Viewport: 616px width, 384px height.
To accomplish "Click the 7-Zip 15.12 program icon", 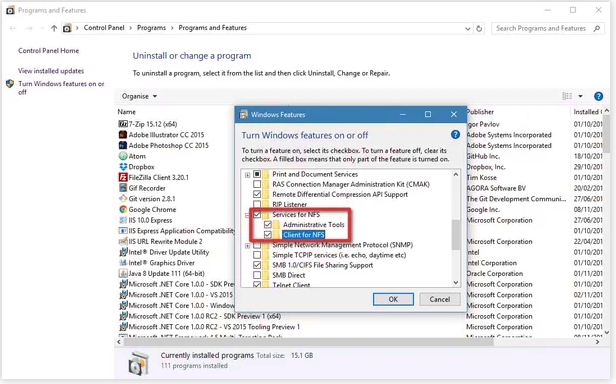I will [123, 124].
